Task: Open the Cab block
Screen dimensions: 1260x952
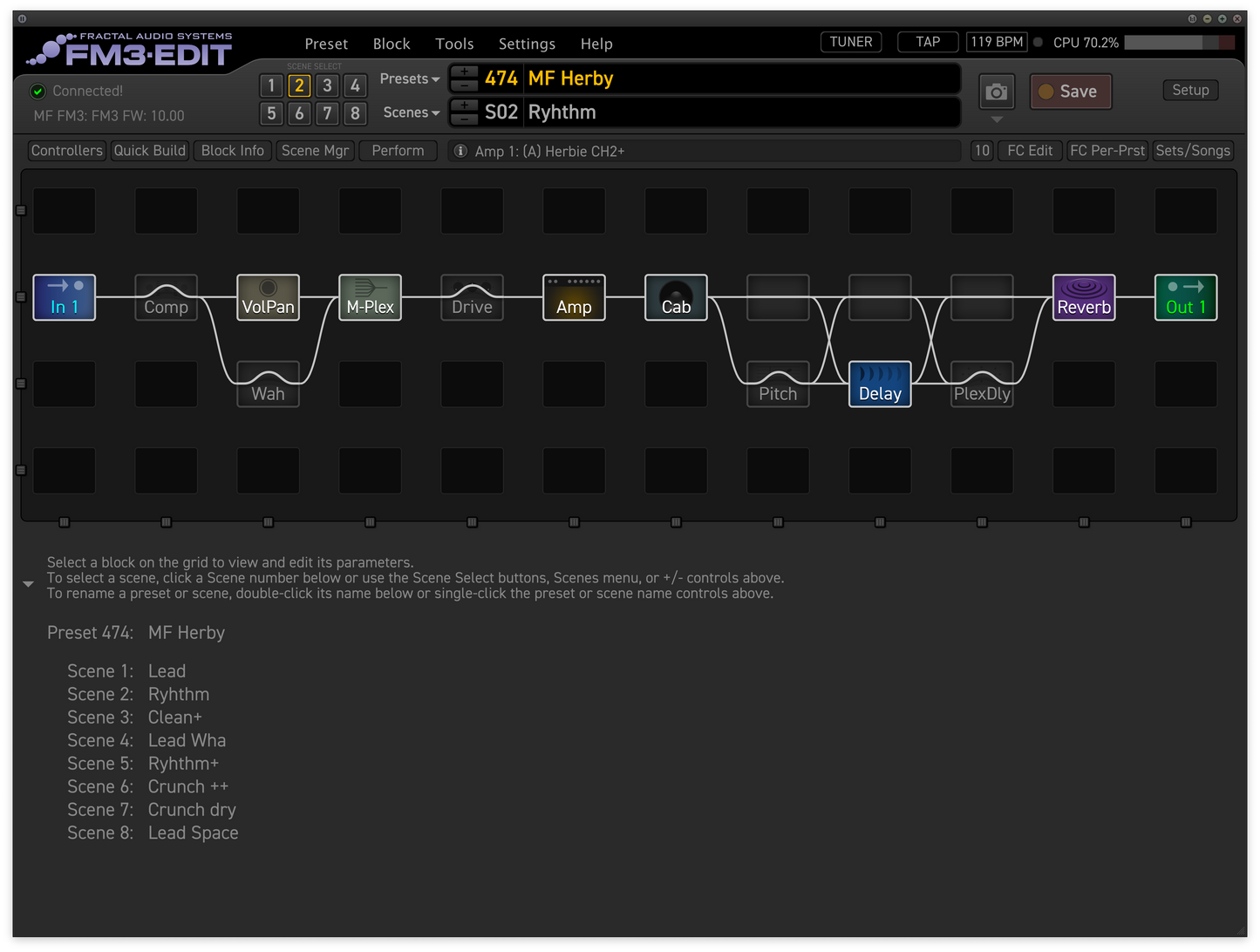Action: 675,297
